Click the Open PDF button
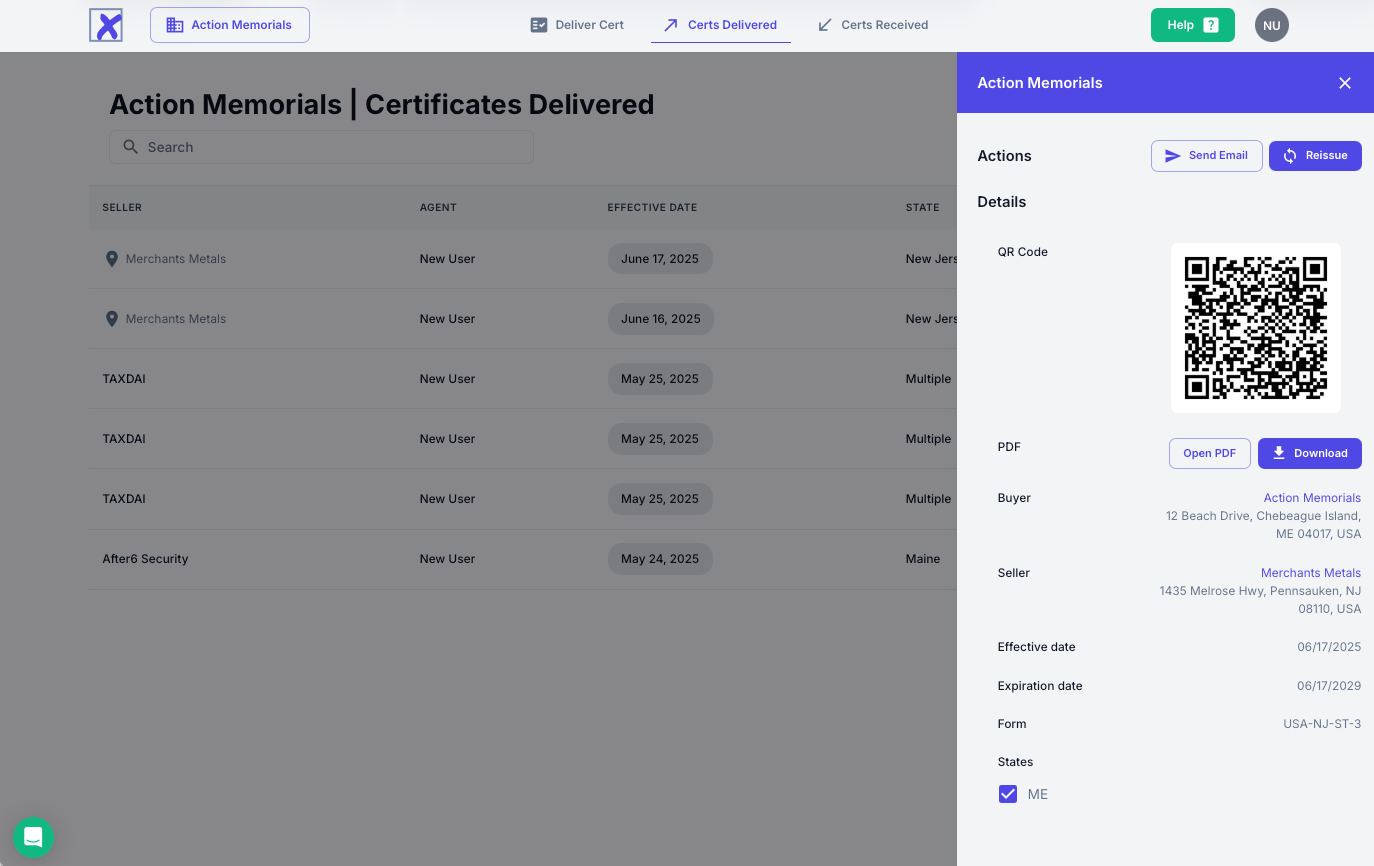 (x=1209, y=453)
